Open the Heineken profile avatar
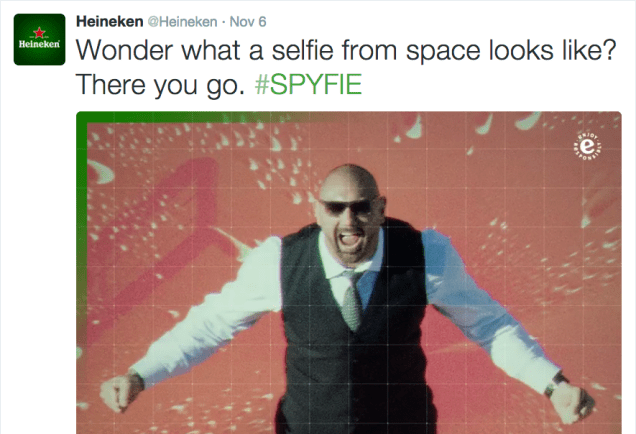Viewport: 636px width, 434px height. point(39,39)
